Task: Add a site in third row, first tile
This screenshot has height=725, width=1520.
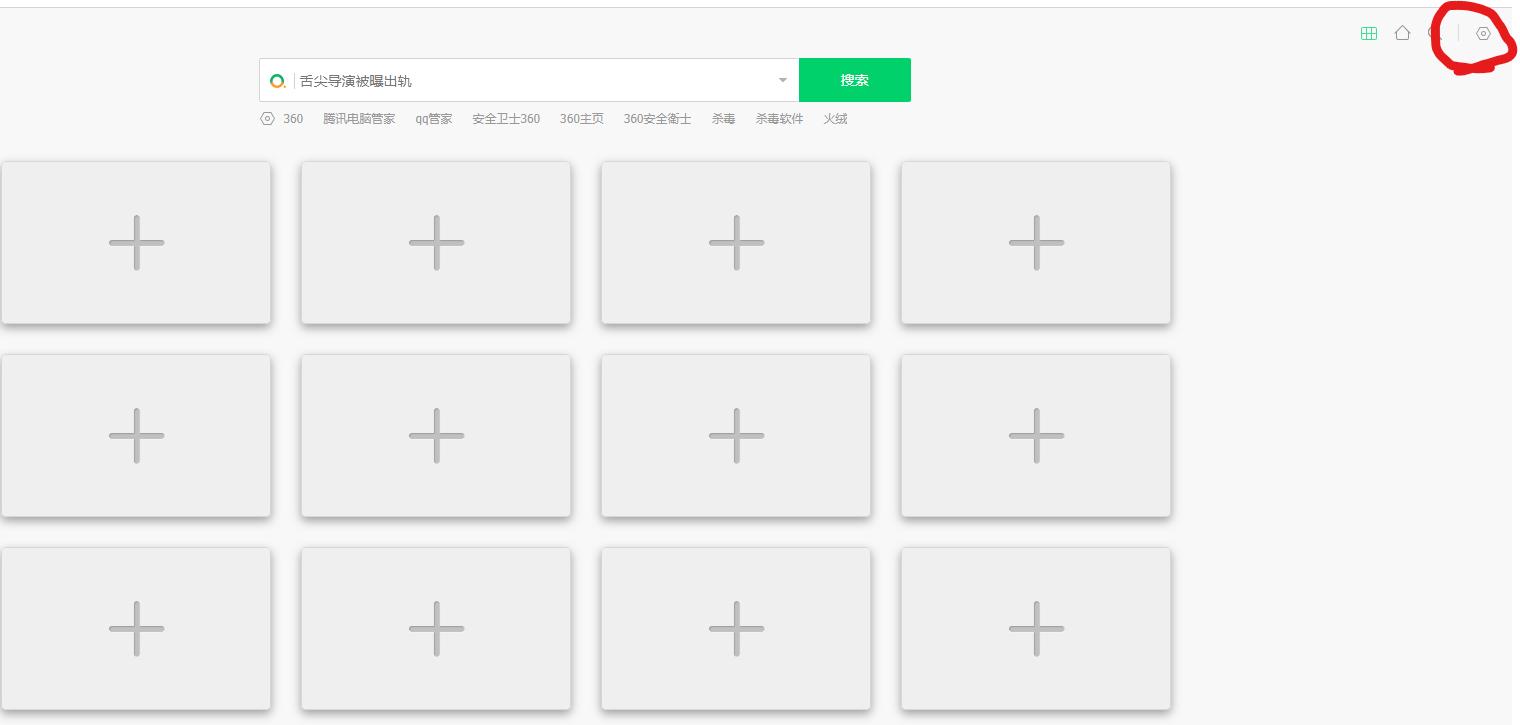Action: pyautogui.click(x=136, y=628)
